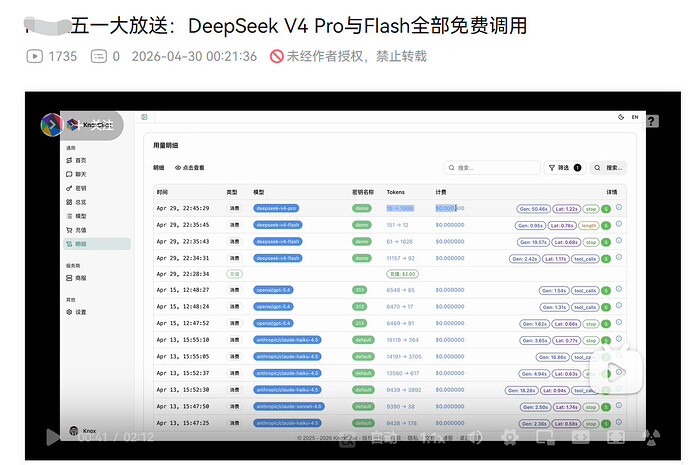Open 商服 under the sidebar's second section

tap(77, 278)
